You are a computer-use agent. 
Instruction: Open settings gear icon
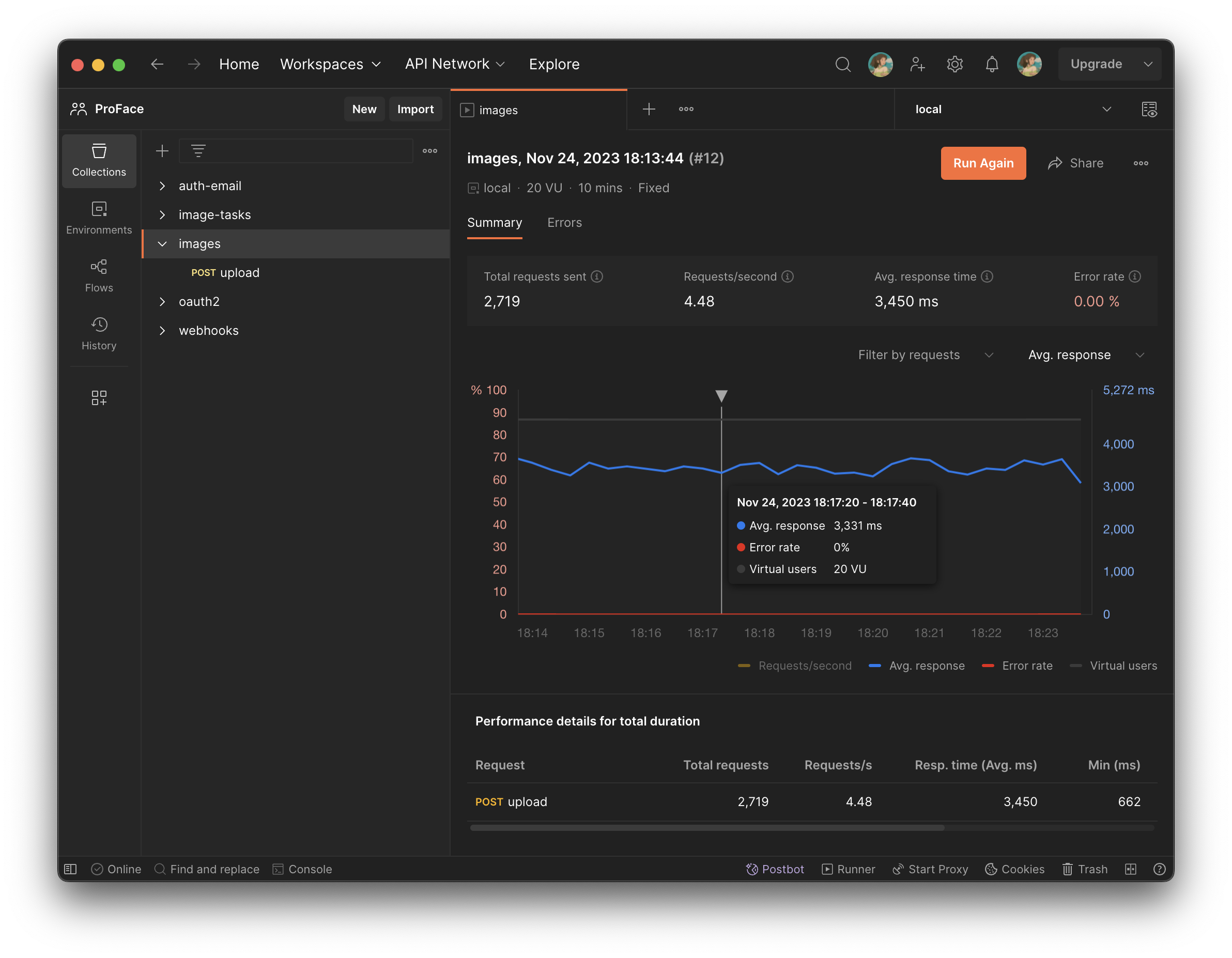[954, 64]
